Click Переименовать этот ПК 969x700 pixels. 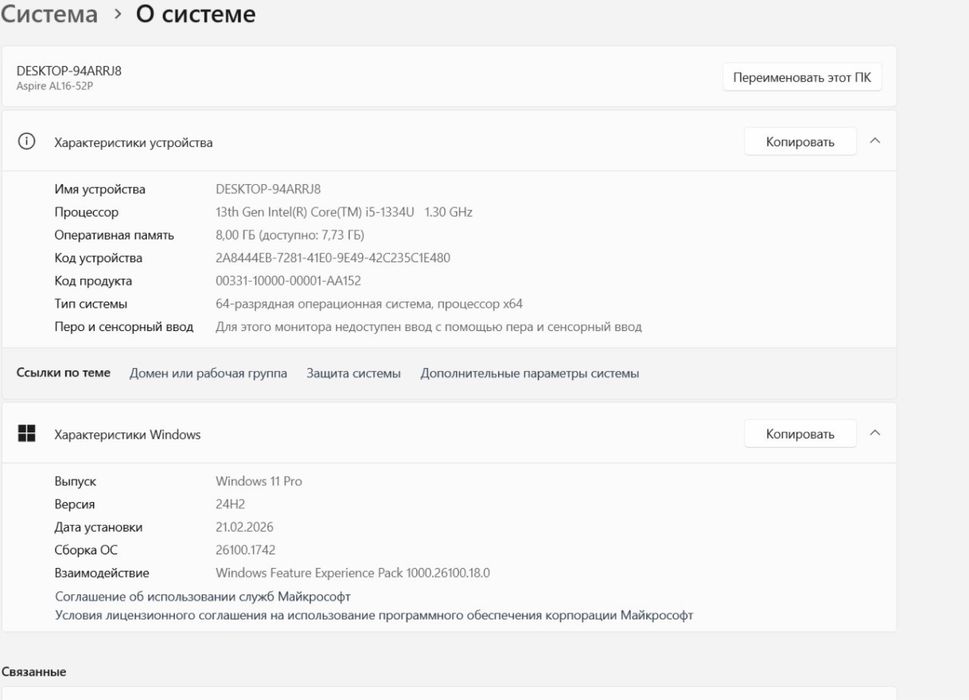tap(802, 77)
